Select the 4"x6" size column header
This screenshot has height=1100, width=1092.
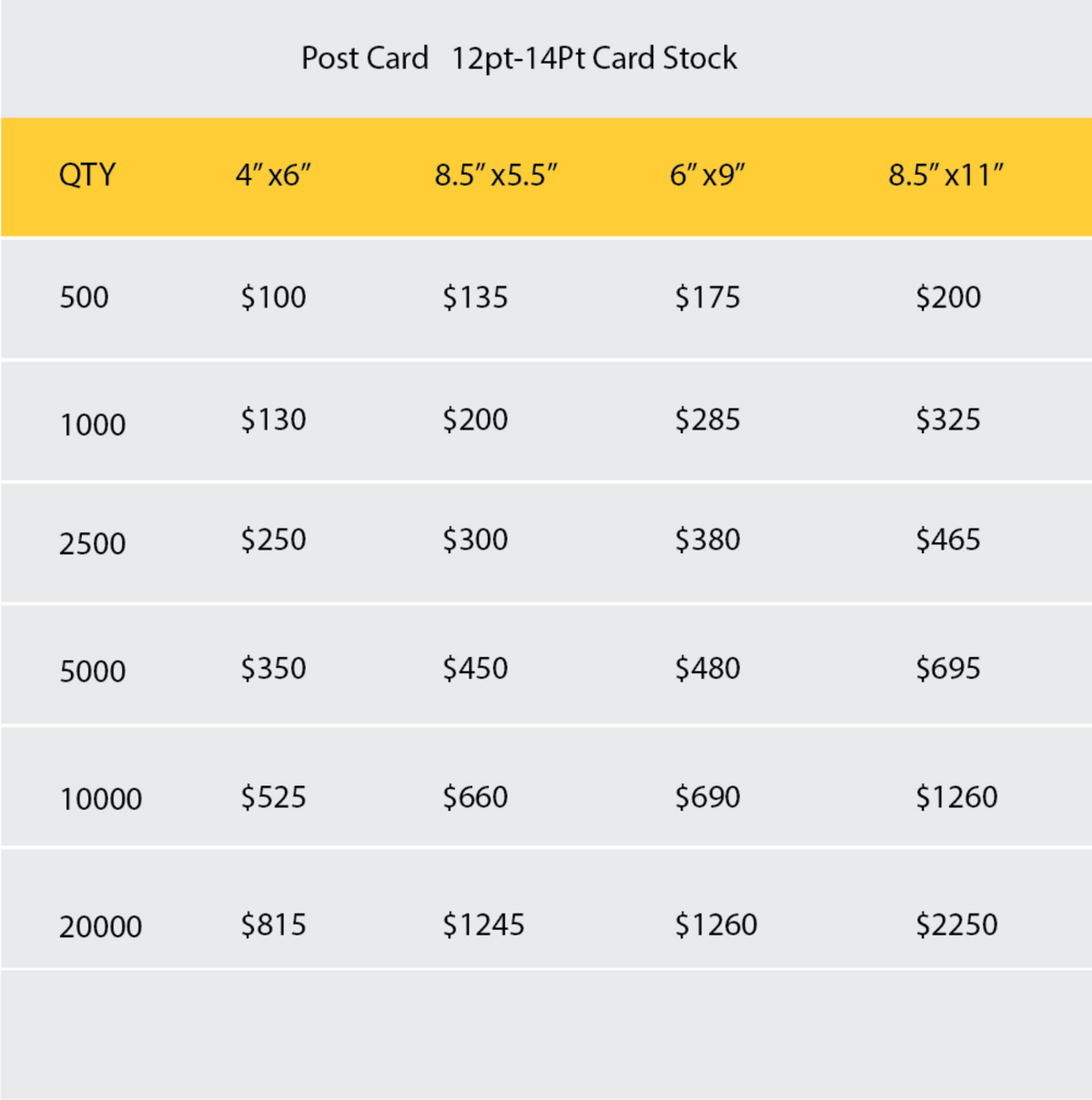point(273,174)
